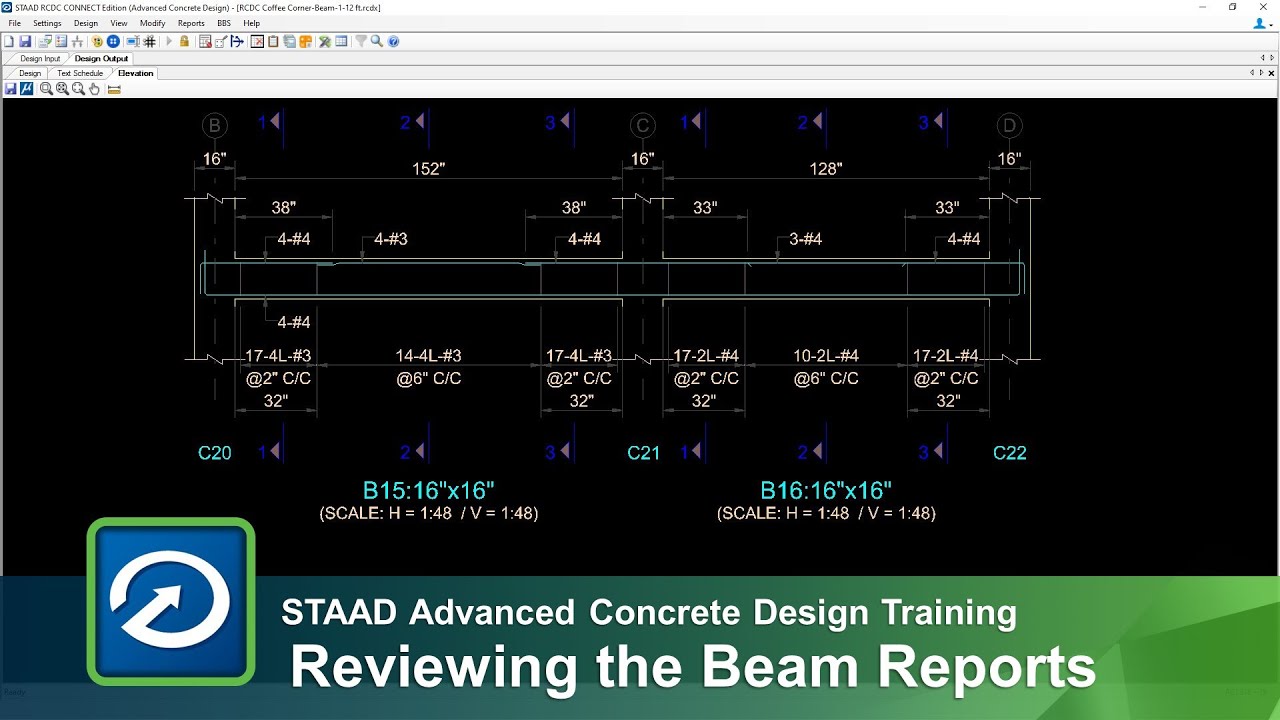Screen dimensions: 1280x720
Task: Click the New file icon
Action: coord(9,42)
